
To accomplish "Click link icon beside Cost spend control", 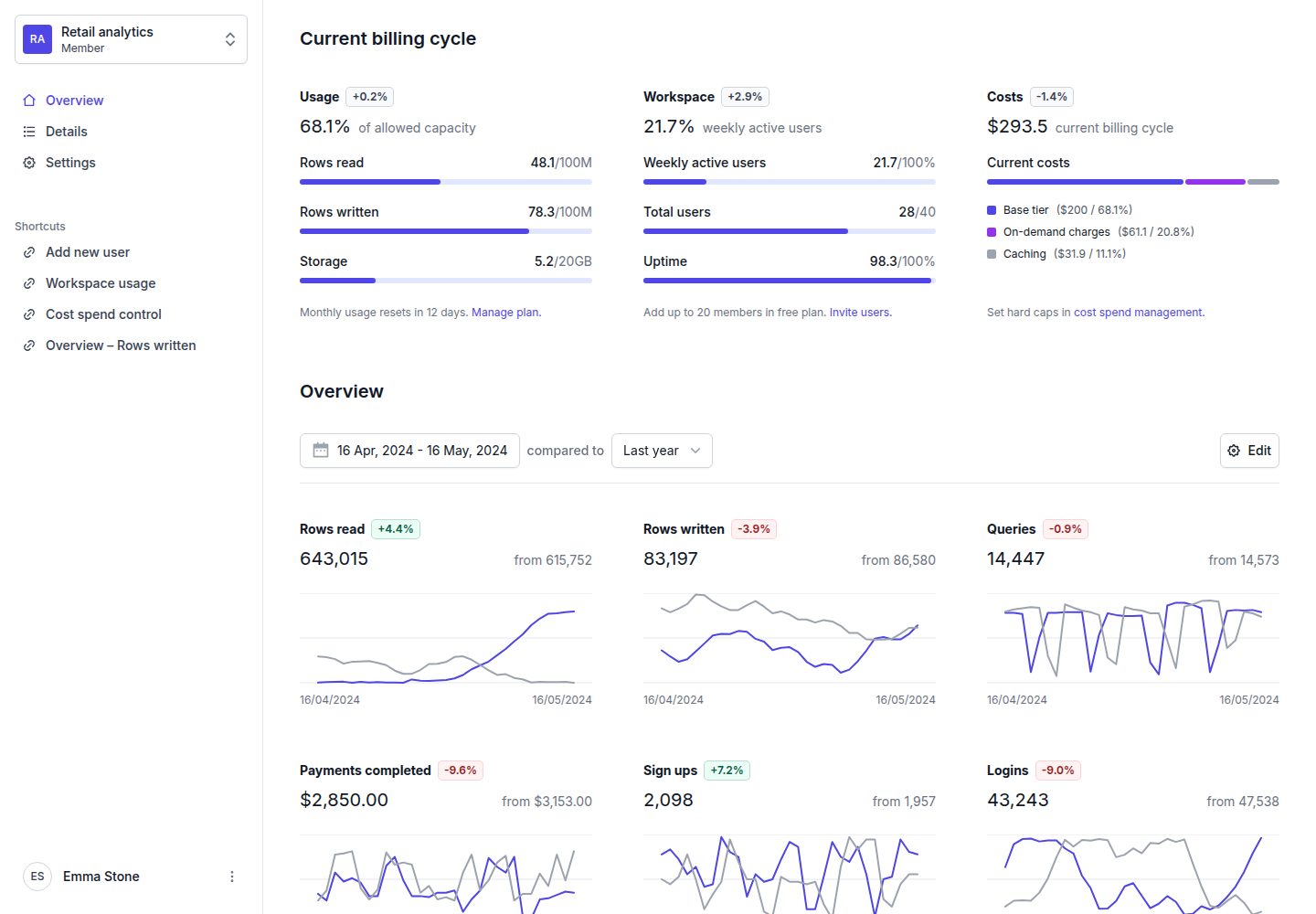I will click(29, 314).
